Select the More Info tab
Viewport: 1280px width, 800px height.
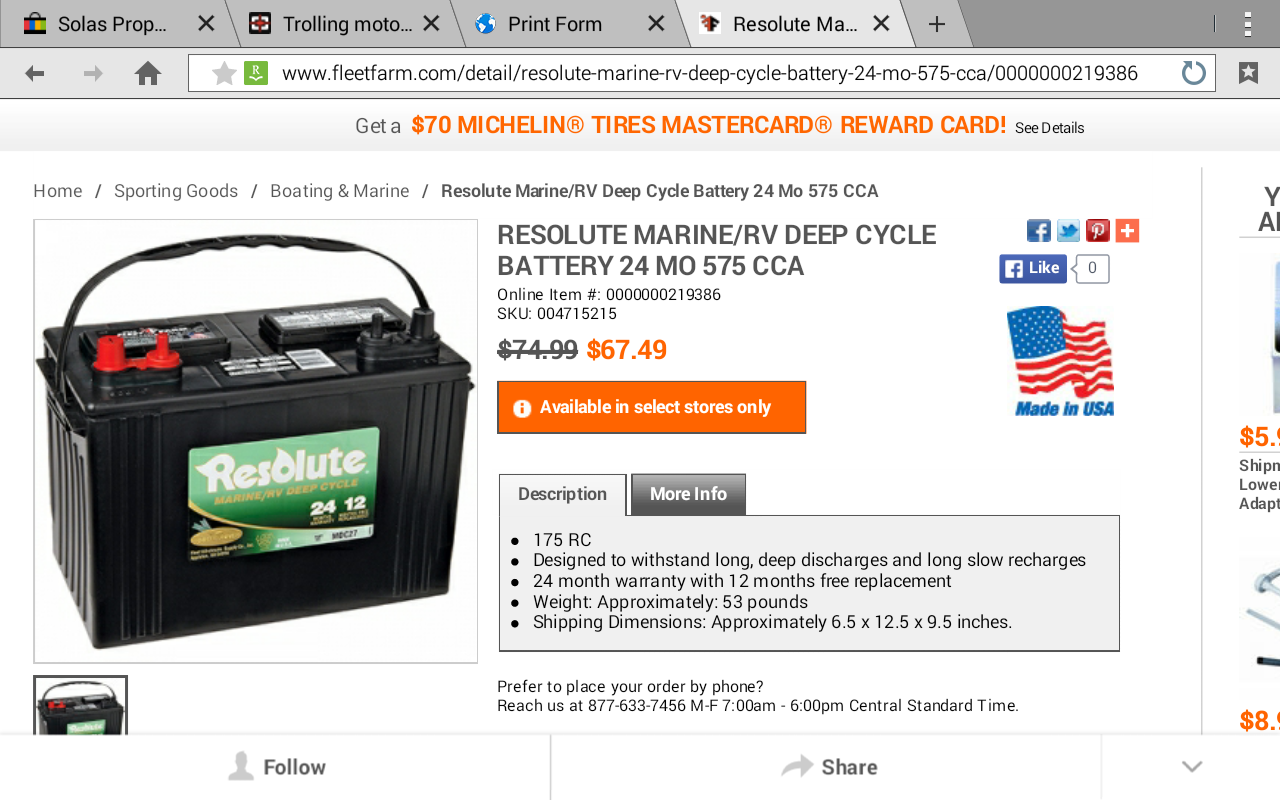tap(688, 494)
